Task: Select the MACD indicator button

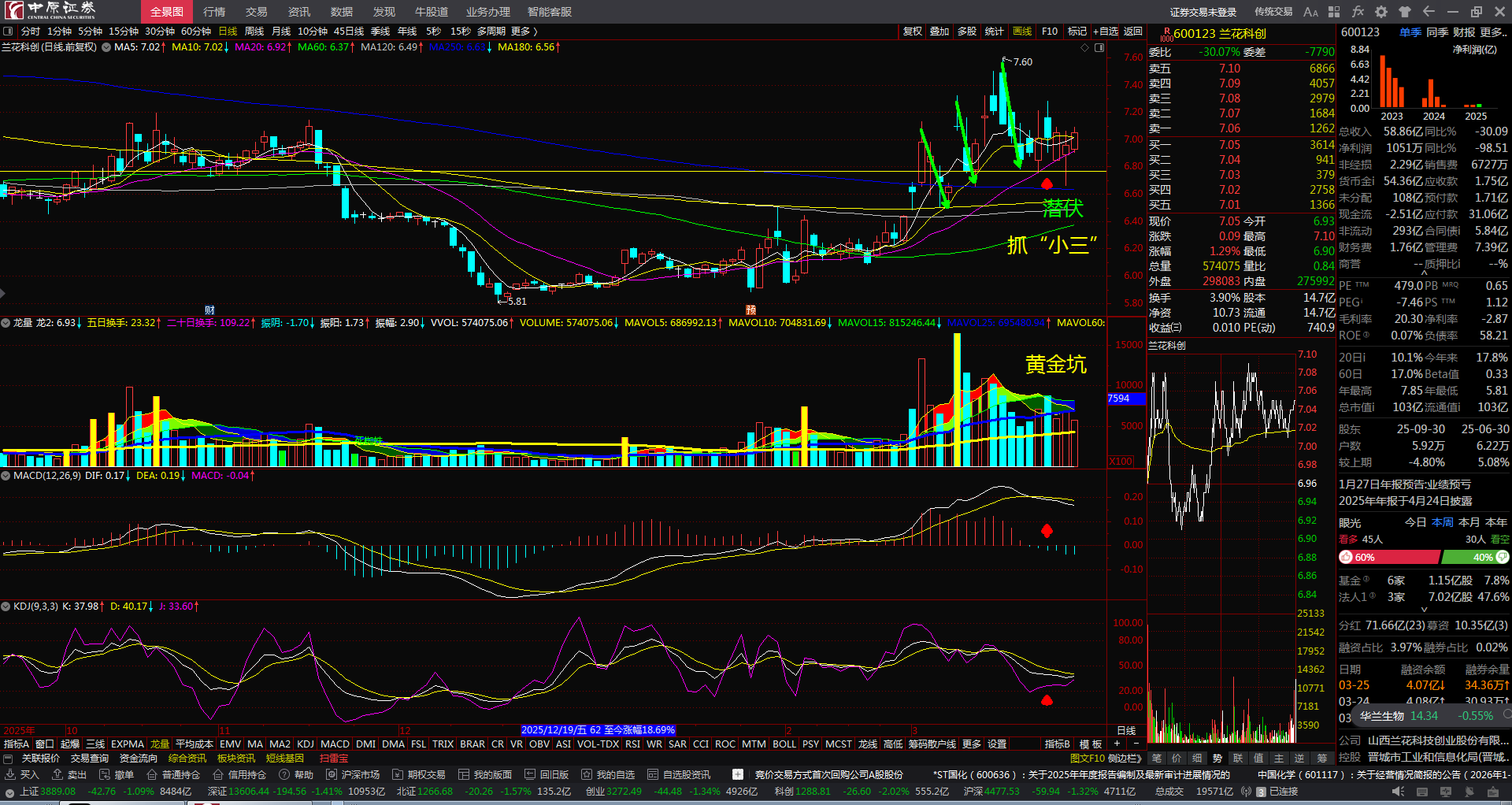Action: (x=335, y=744)
